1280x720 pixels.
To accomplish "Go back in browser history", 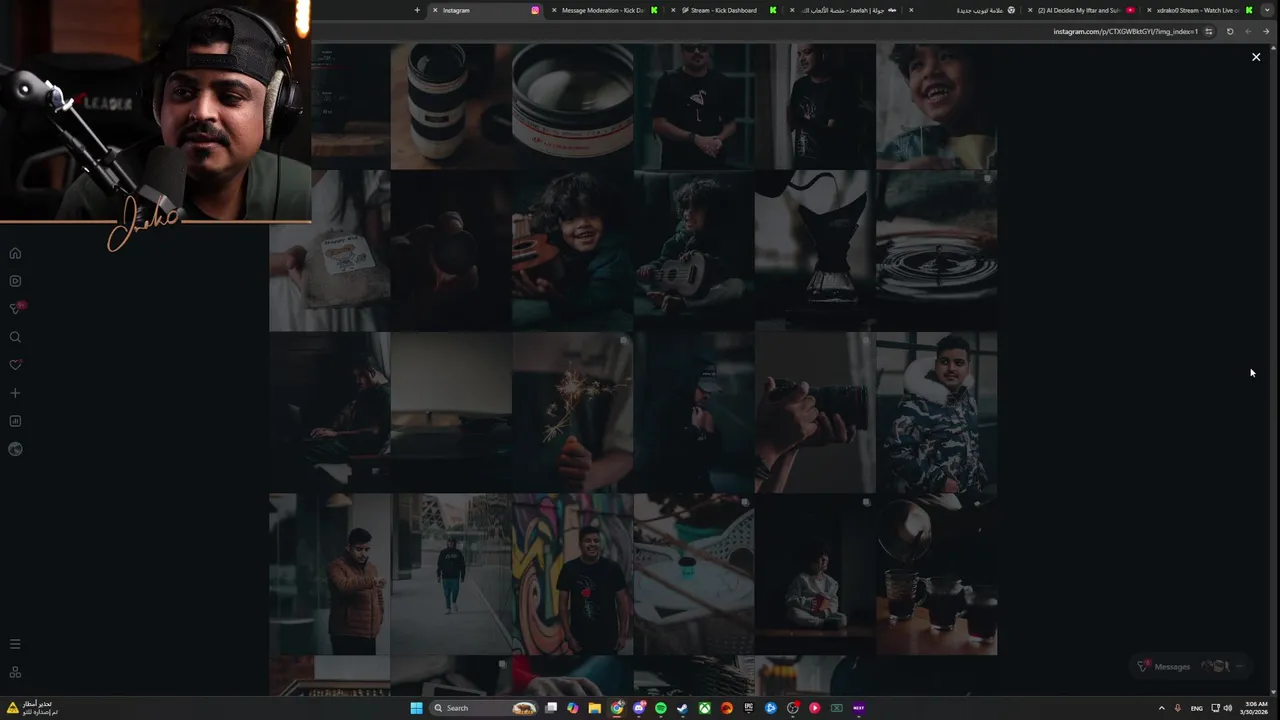I will tap(1266, 31).
